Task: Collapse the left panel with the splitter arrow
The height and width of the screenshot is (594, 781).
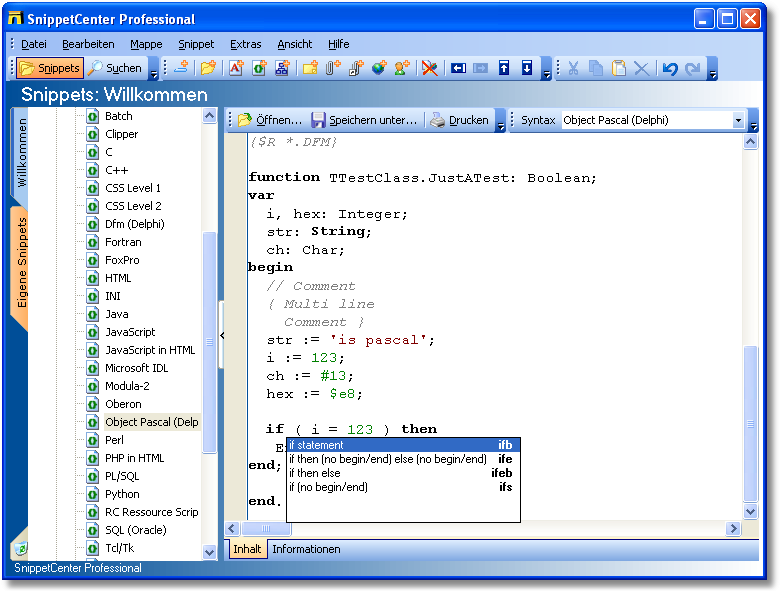Action: [222, 336]
